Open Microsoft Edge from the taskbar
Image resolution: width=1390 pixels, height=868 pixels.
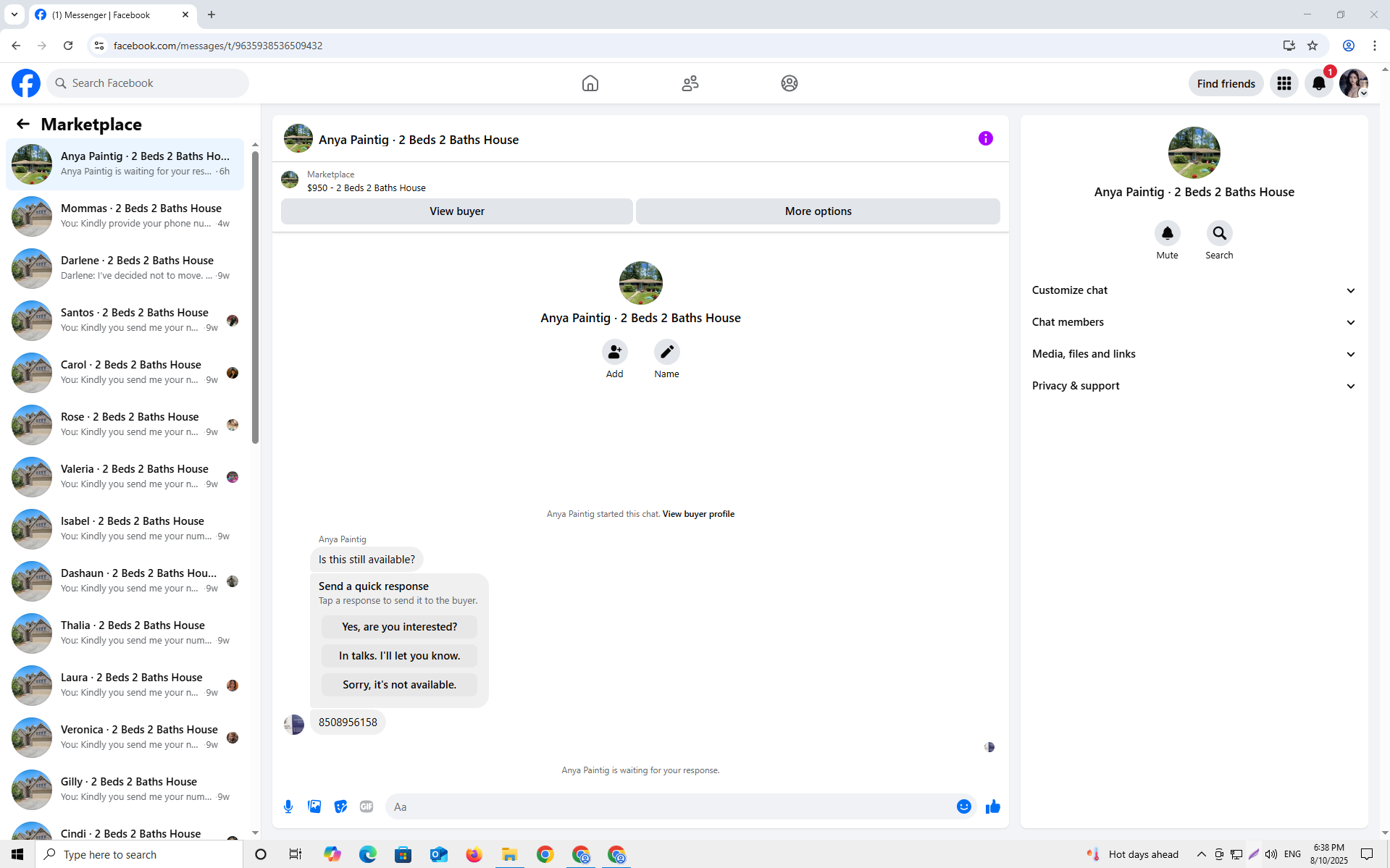click(368, 854)
